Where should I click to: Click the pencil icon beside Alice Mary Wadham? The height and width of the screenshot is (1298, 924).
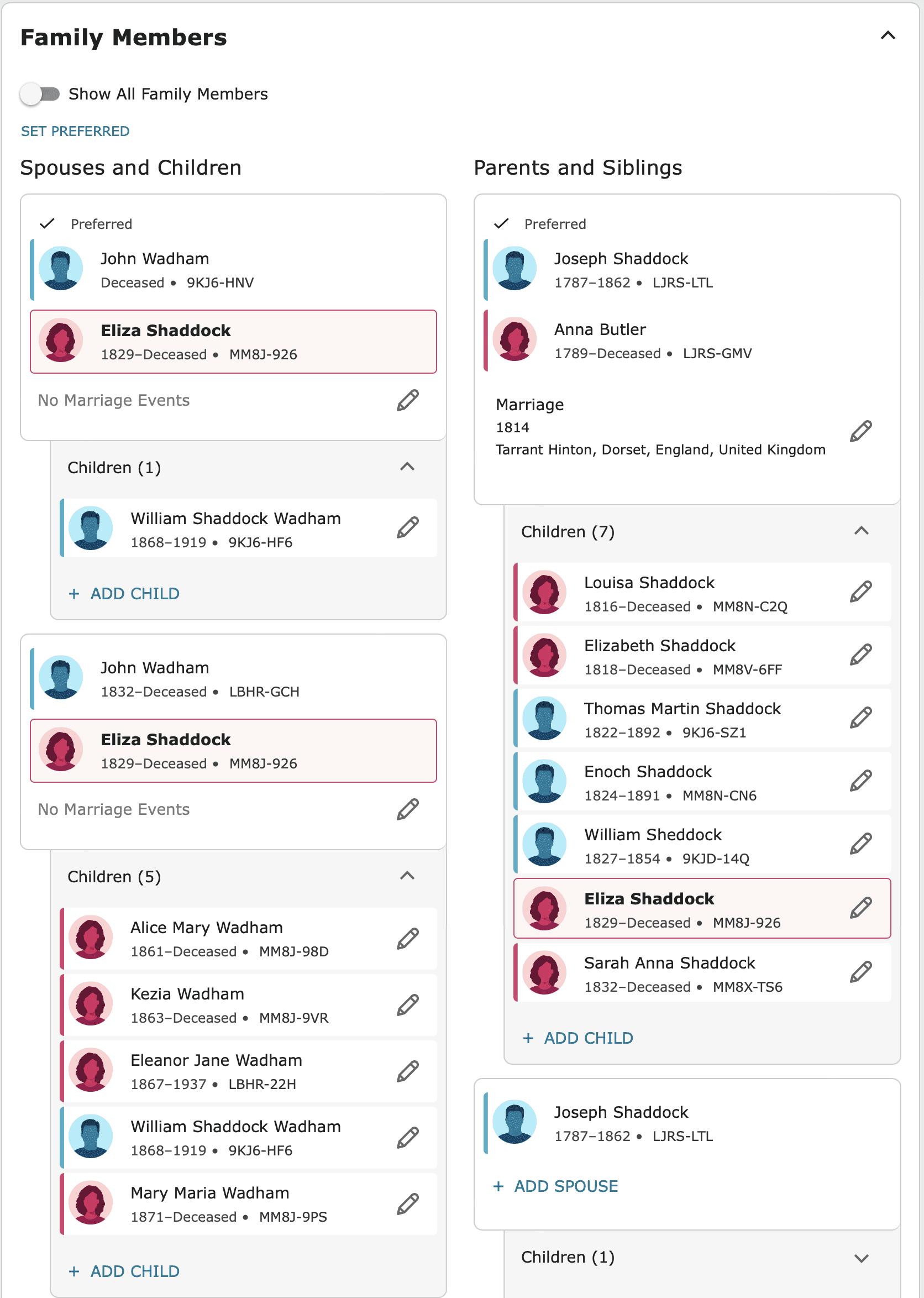[x=407, y=939]
